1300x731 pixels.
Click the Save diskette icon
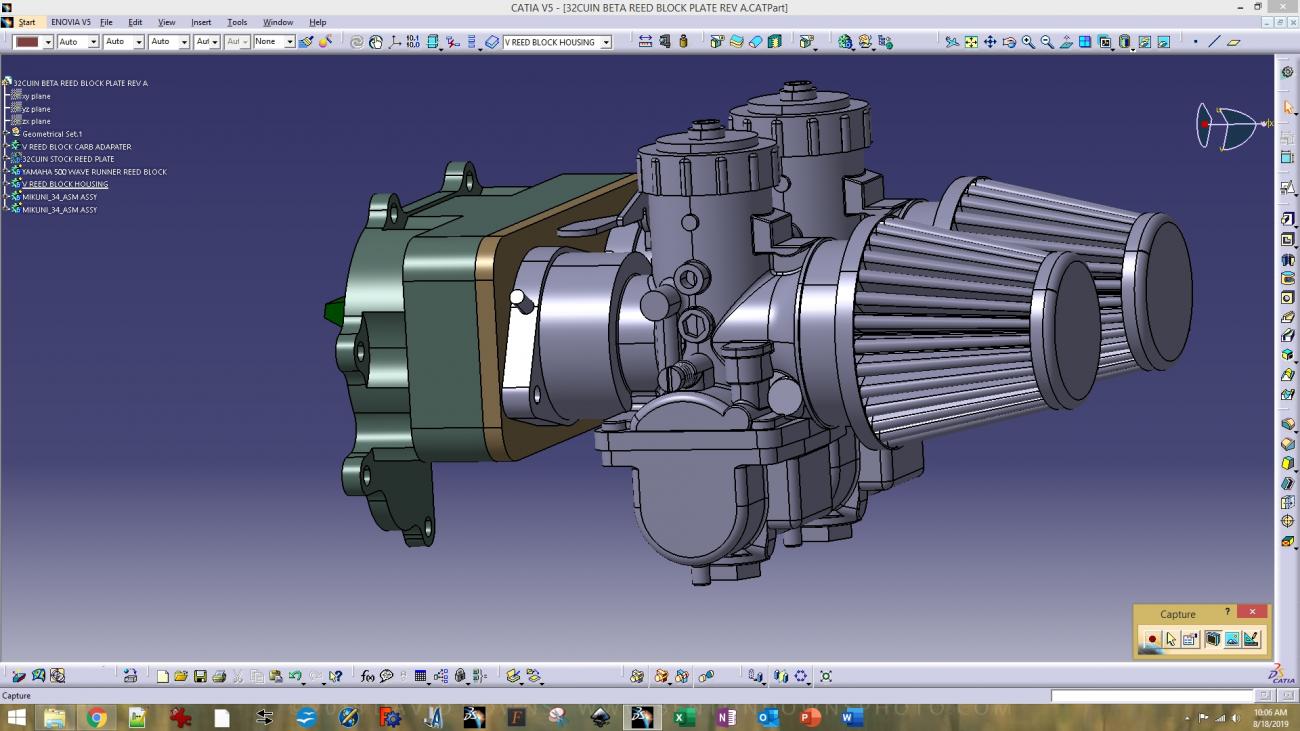tap(200, 676)
